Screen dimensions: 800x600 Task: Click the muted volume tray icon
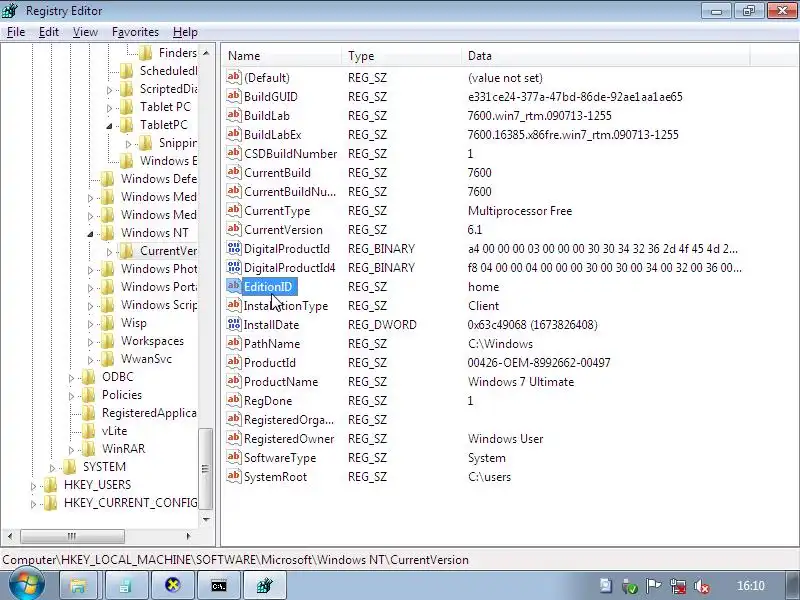click(x=702, y=586)
